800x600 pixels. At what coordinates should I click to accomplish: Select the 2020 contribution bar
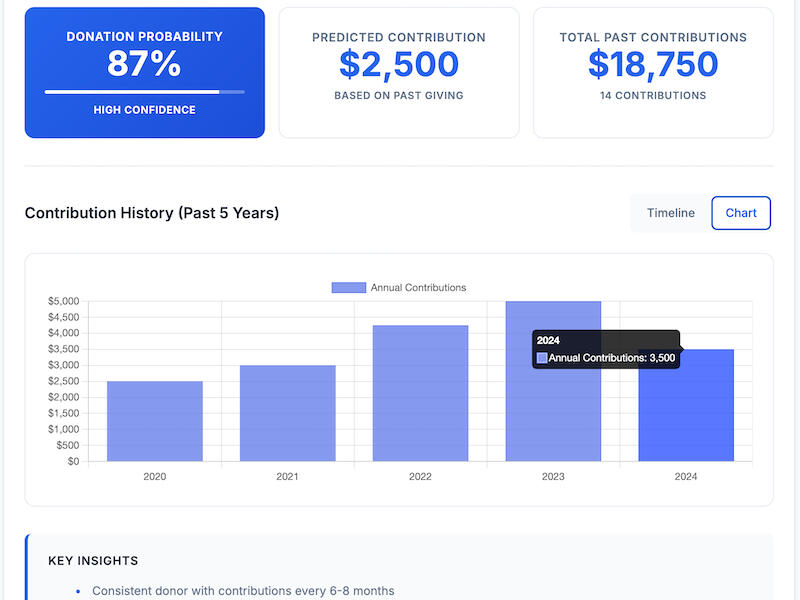coord(154,420)
